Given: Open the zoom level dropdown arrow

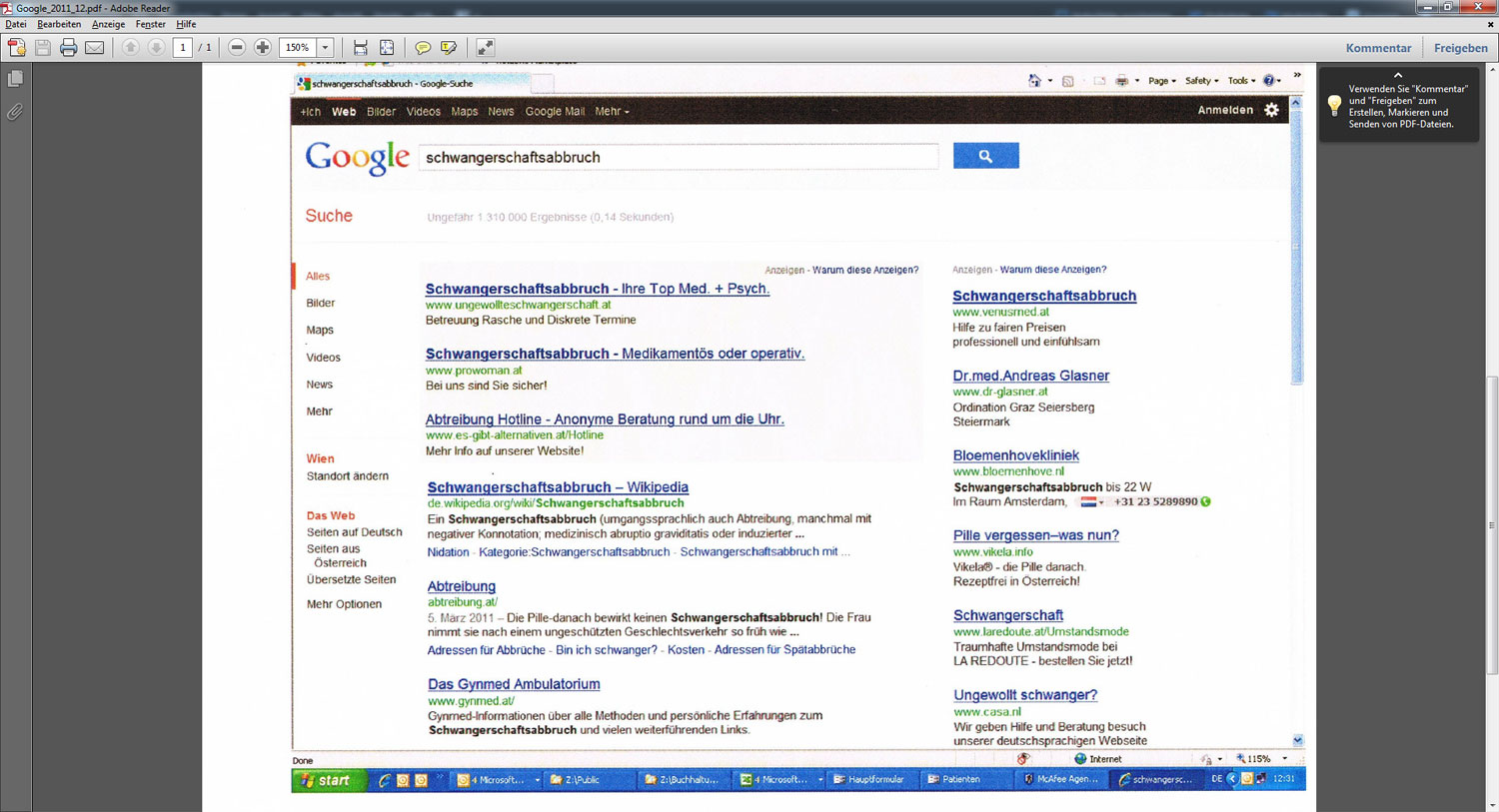Looking at the screenshot, I should 325,47.
